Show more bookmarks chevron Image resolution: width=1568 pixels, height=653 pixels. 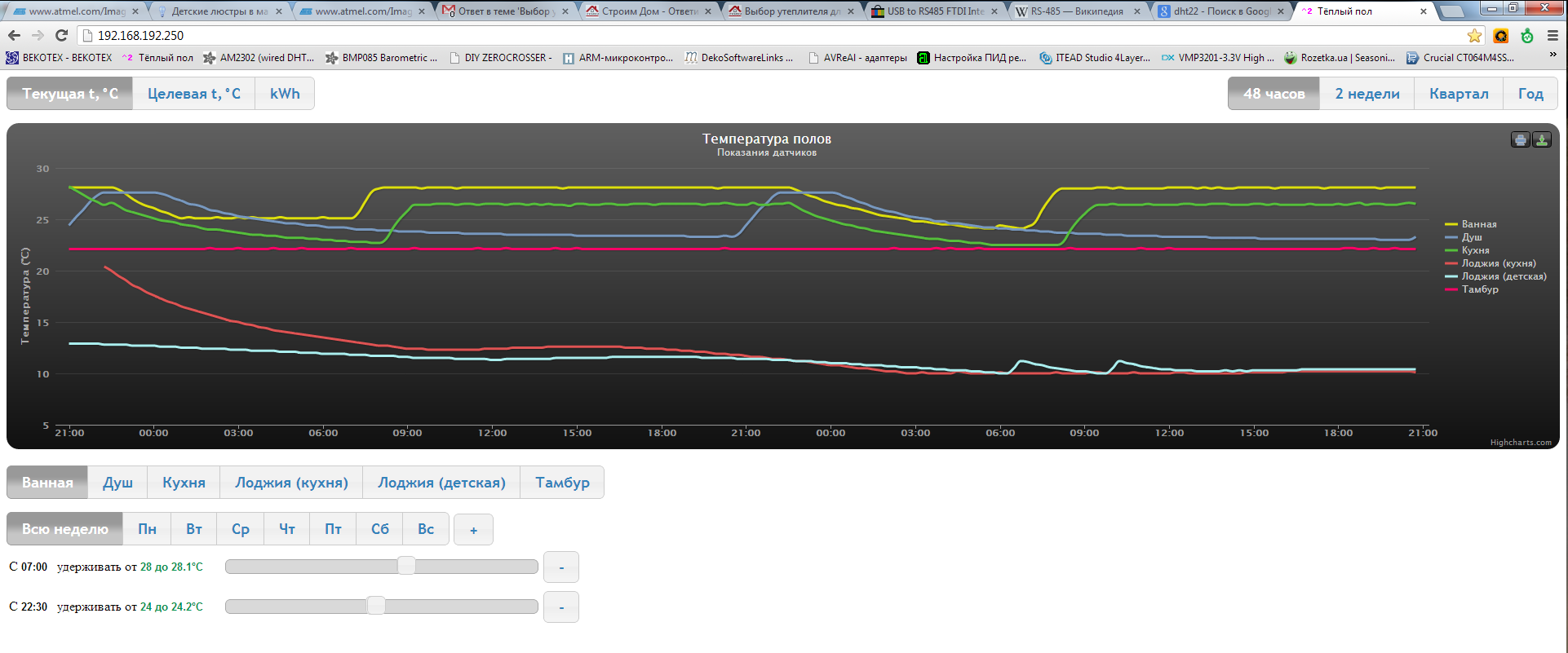[x=1552, y=55]
